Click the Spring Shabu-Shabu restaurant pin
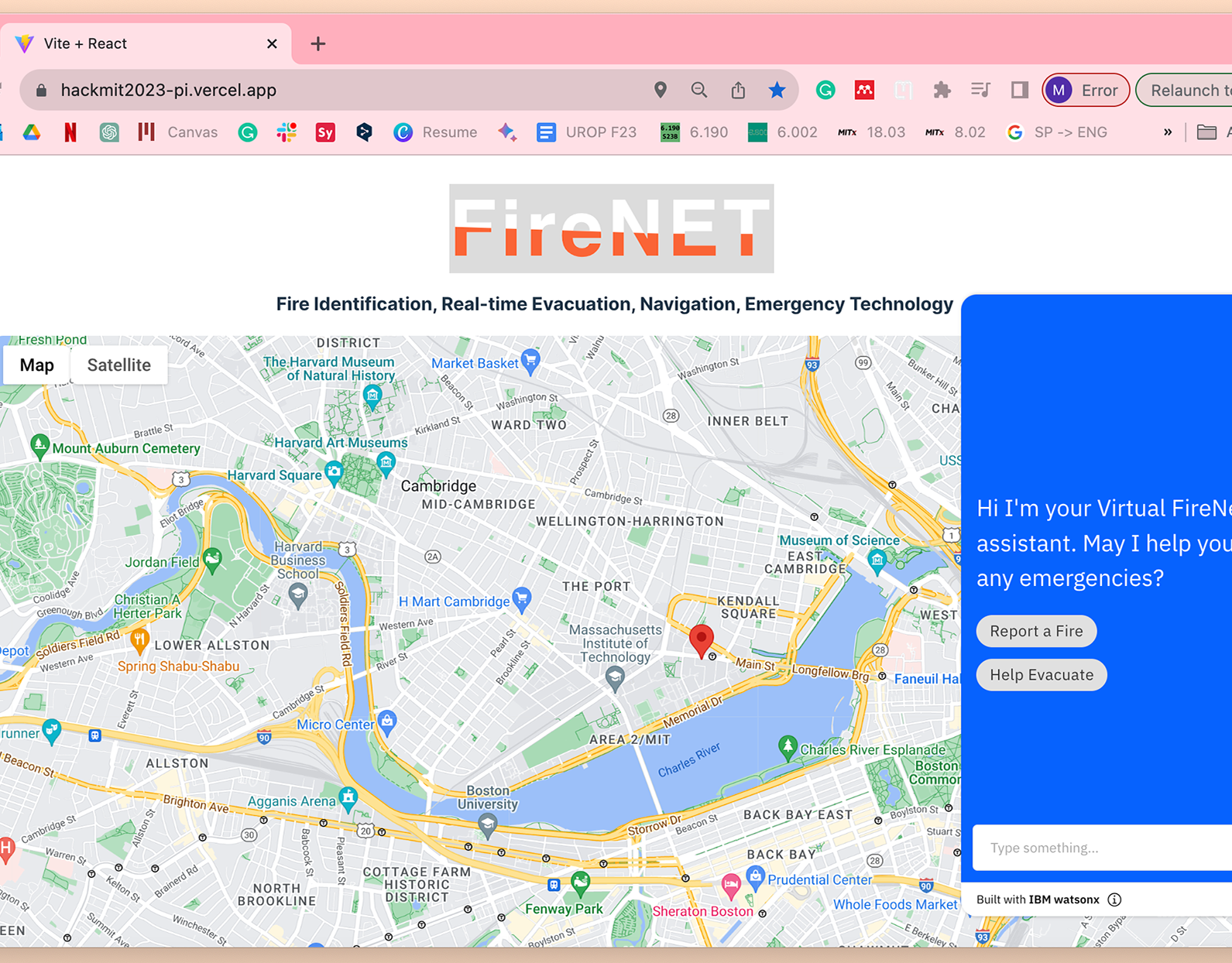Screen dimensions: 1232x963 (139, 641)
